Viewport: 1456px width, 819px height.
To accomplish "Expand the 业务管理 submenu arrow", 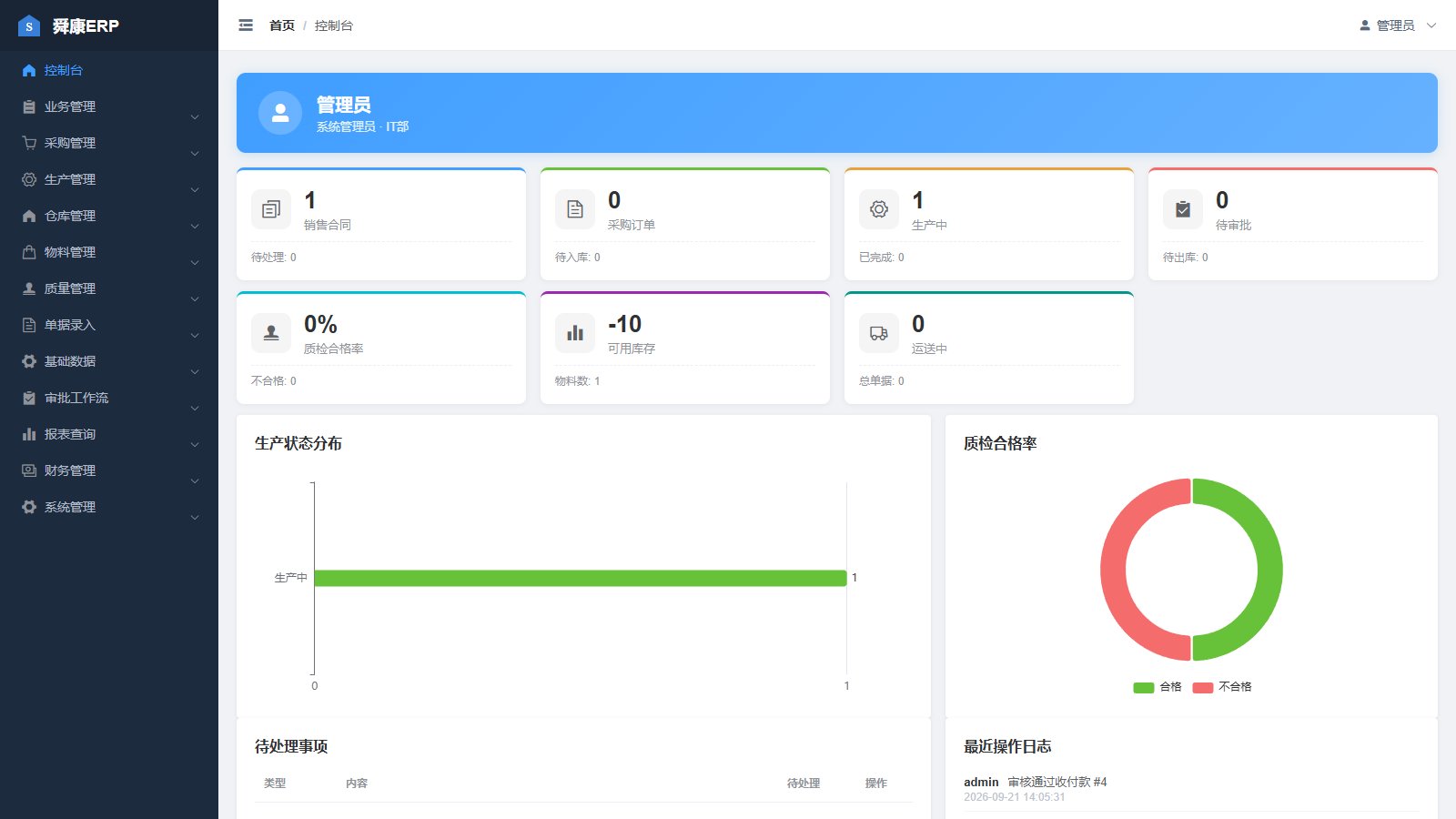I will pyautogui.click(x=195, y=117).
